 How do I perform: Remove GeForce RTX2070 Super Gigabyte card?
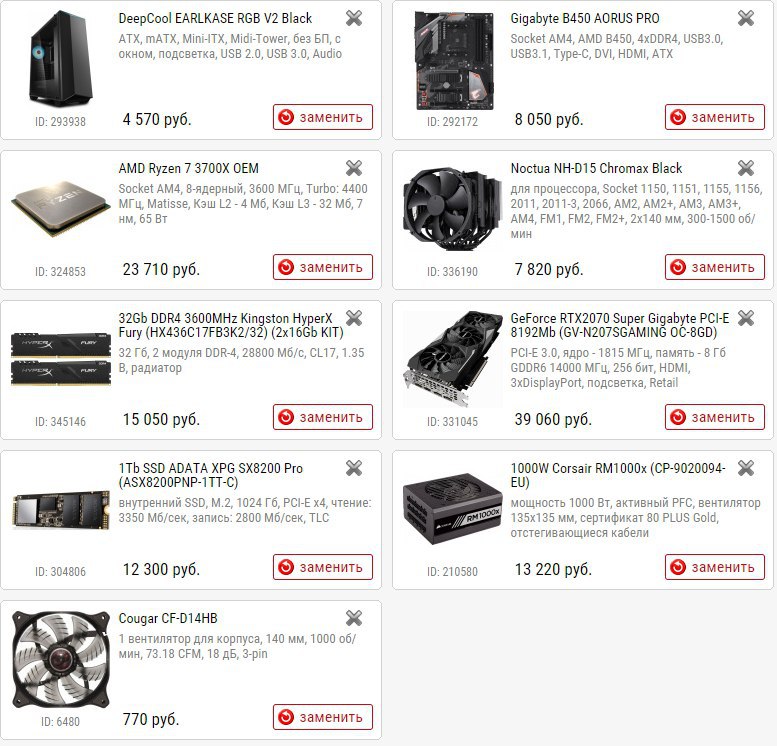746,318
